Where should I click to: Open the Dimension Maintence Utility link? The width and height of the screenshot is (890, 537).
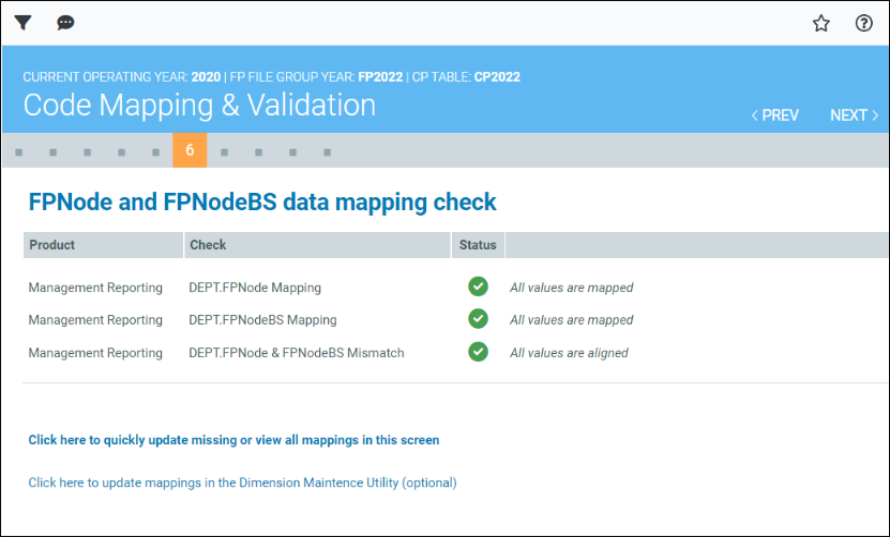point(242,482)
